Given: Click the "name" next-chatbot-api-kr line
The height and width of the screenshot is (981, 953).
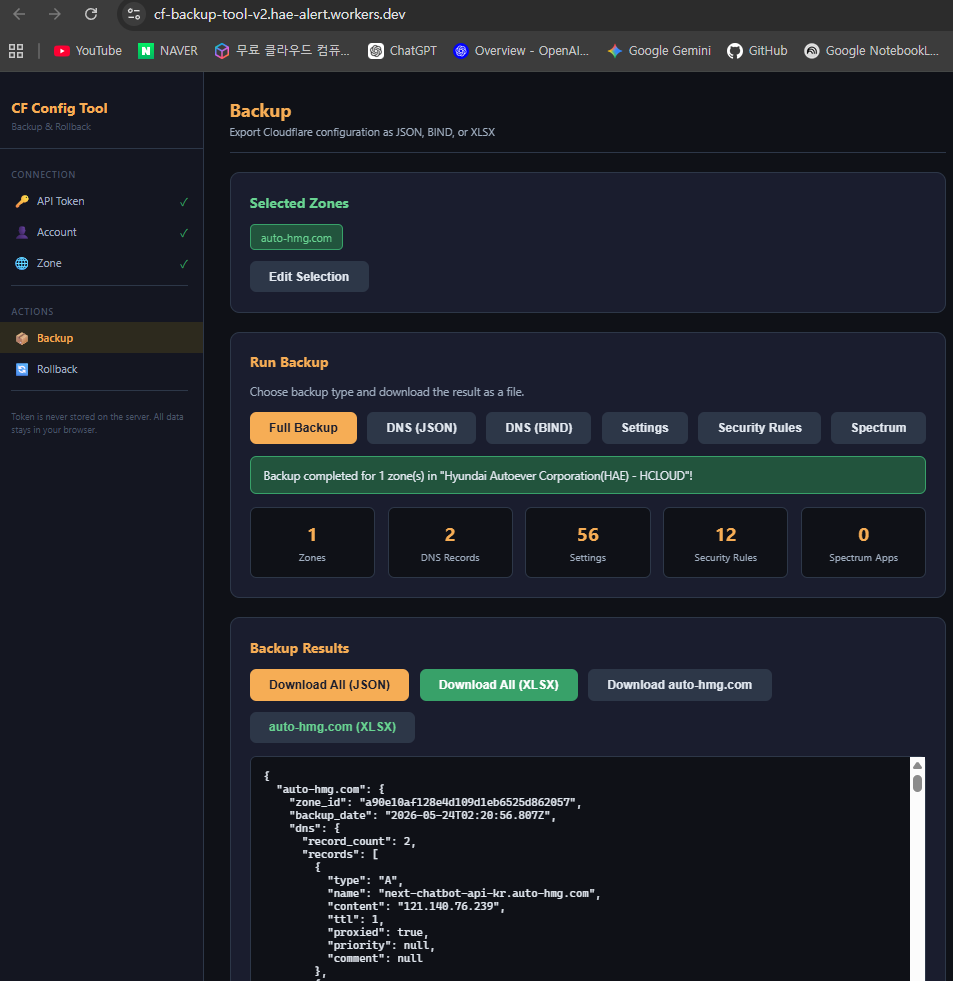Looking at the screenshot, I should click(464, 893).
